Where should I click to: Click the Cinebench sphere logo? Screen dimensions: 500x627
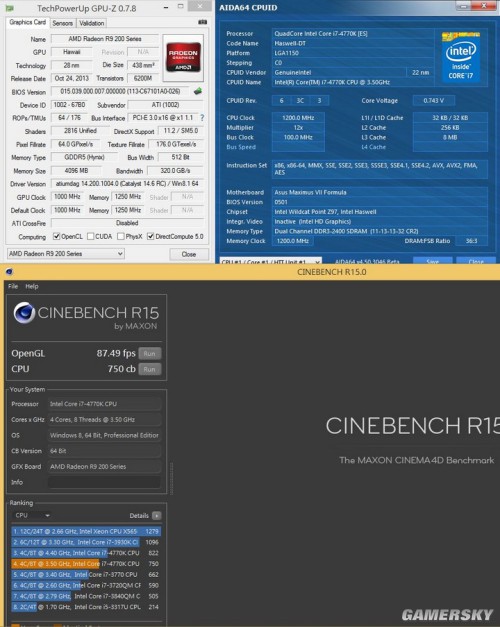24,313
